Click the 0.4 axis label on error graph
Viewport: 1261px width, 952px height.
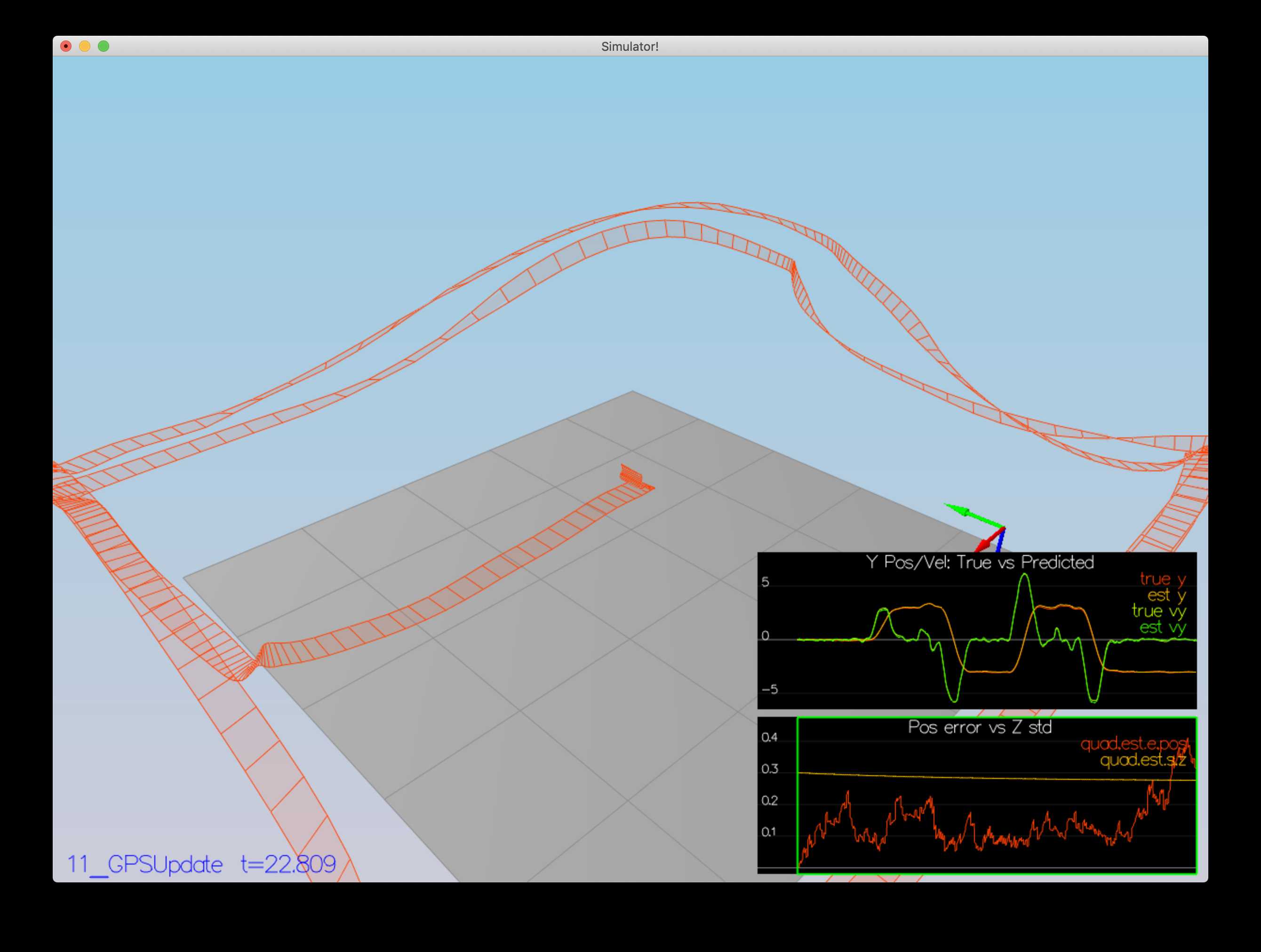[769, 738]
